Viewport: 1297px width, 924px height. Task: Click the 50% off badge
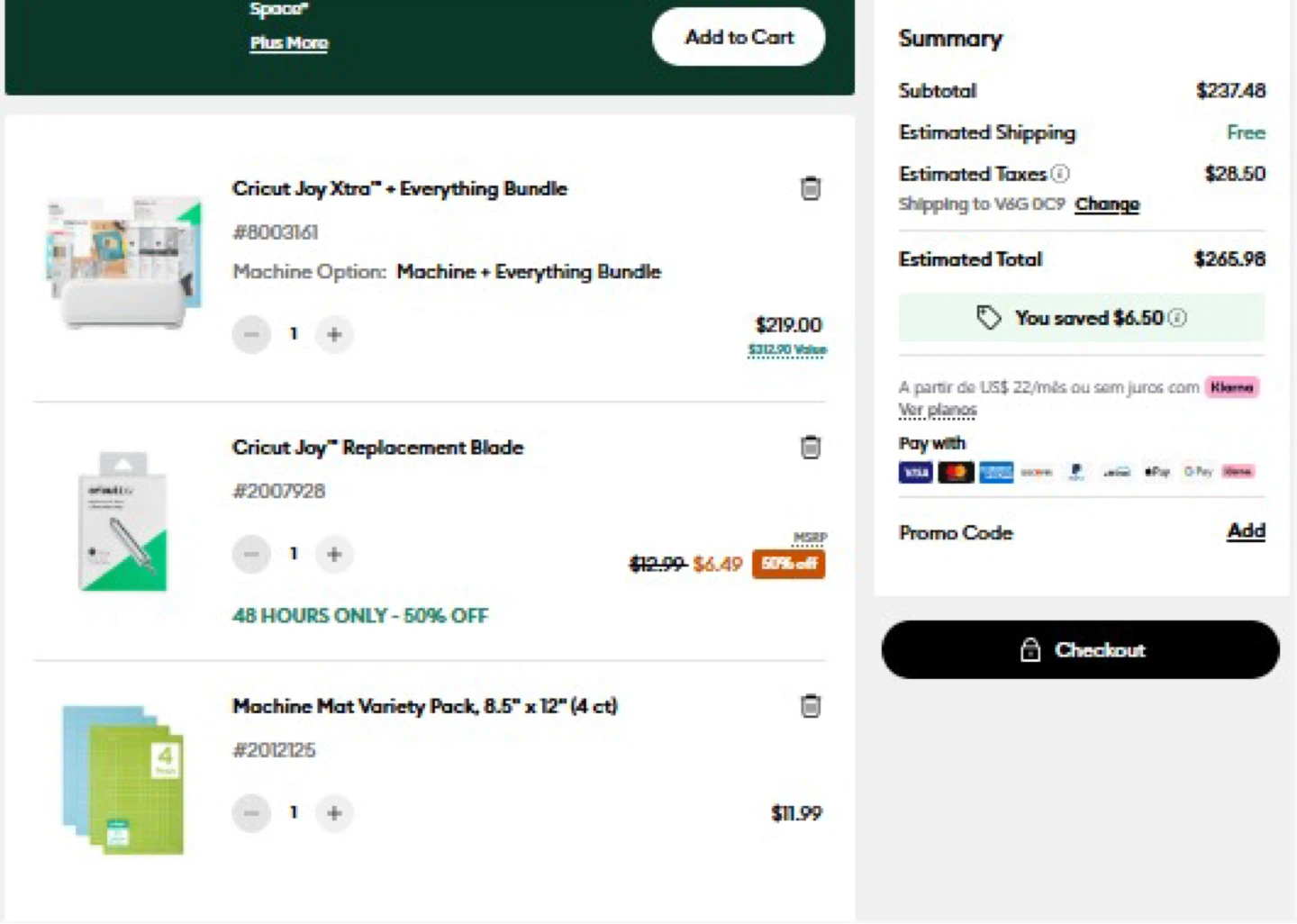(789, 564)
